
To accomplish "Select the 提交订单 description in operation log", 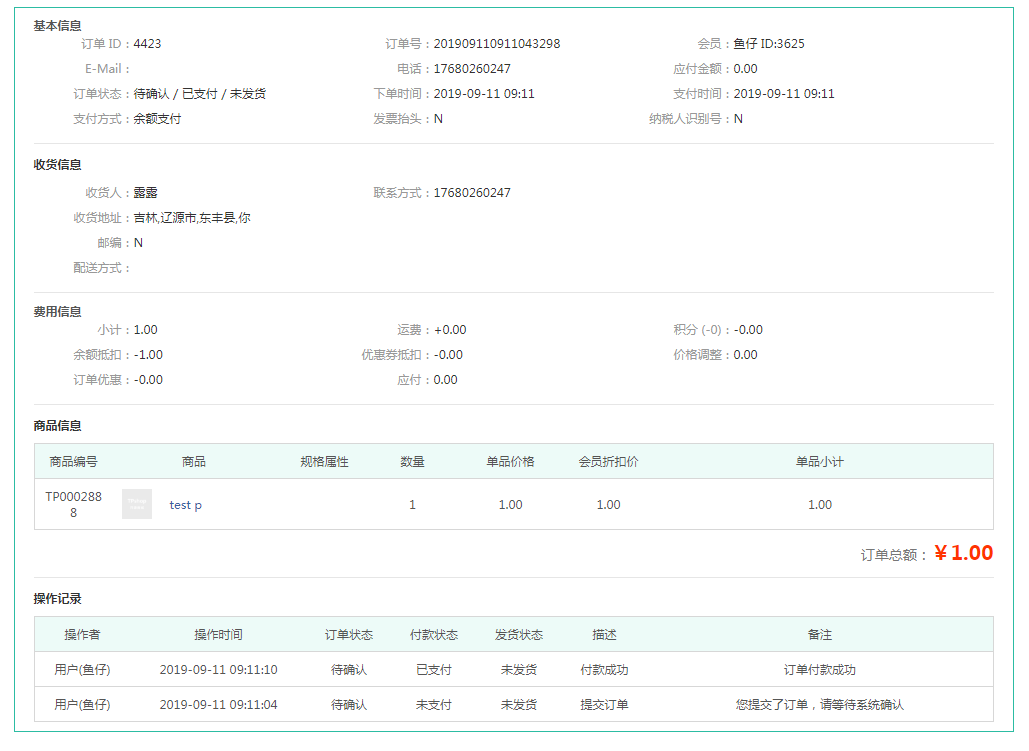I will 604,704.
